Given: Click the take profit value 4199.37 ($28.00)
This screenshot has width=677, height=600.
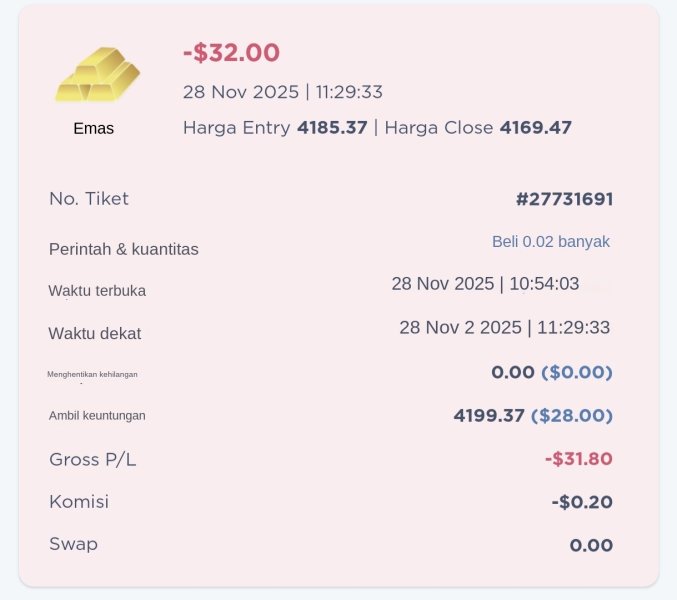Looking at the screenshot, I should click(532, 415).
